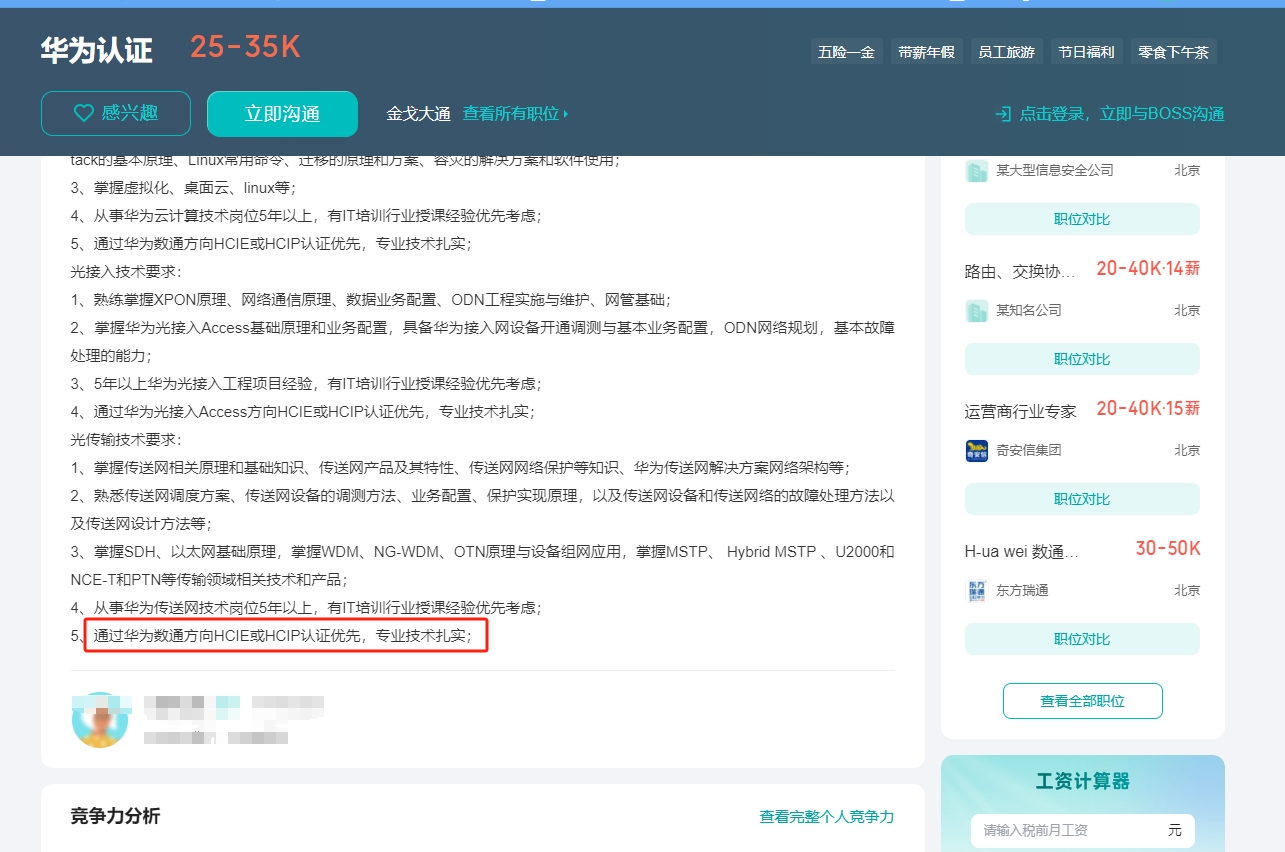
Task: Open the 运营商行业专家 job listing
Action: pos(1020,411)
